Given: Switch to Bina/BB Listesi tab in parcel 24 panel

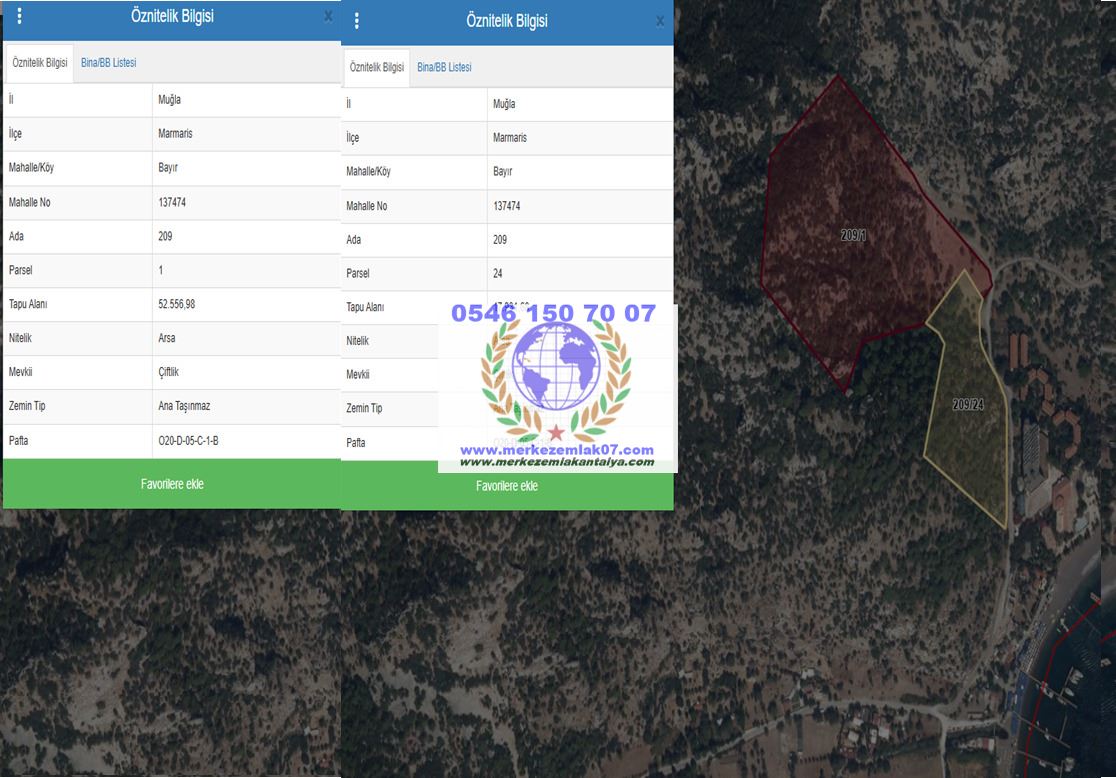Looking at the screenshot, I should (x=444, y=68).
